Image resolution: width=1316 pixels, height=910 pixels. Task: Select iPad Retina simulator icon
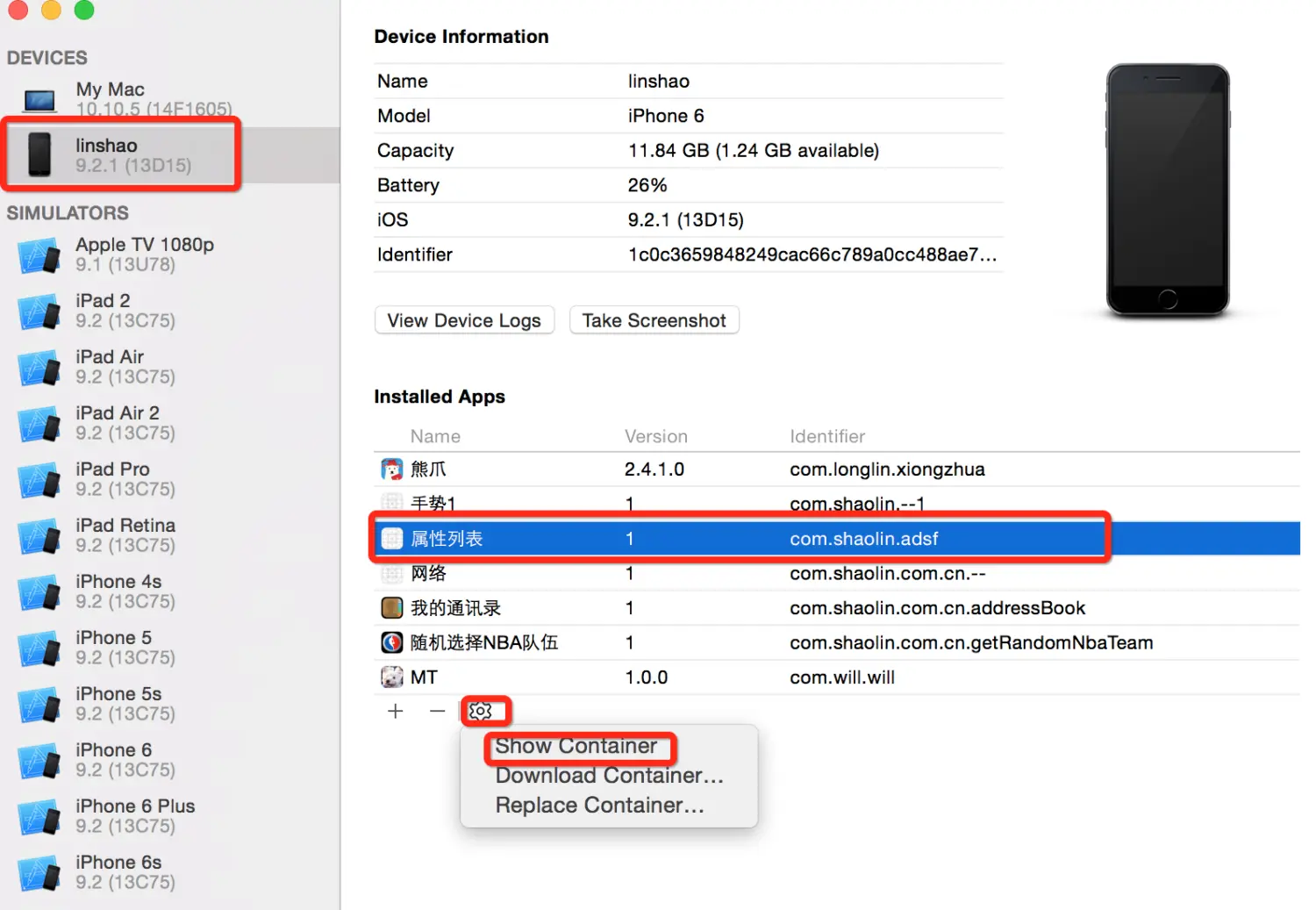[39, 536]
